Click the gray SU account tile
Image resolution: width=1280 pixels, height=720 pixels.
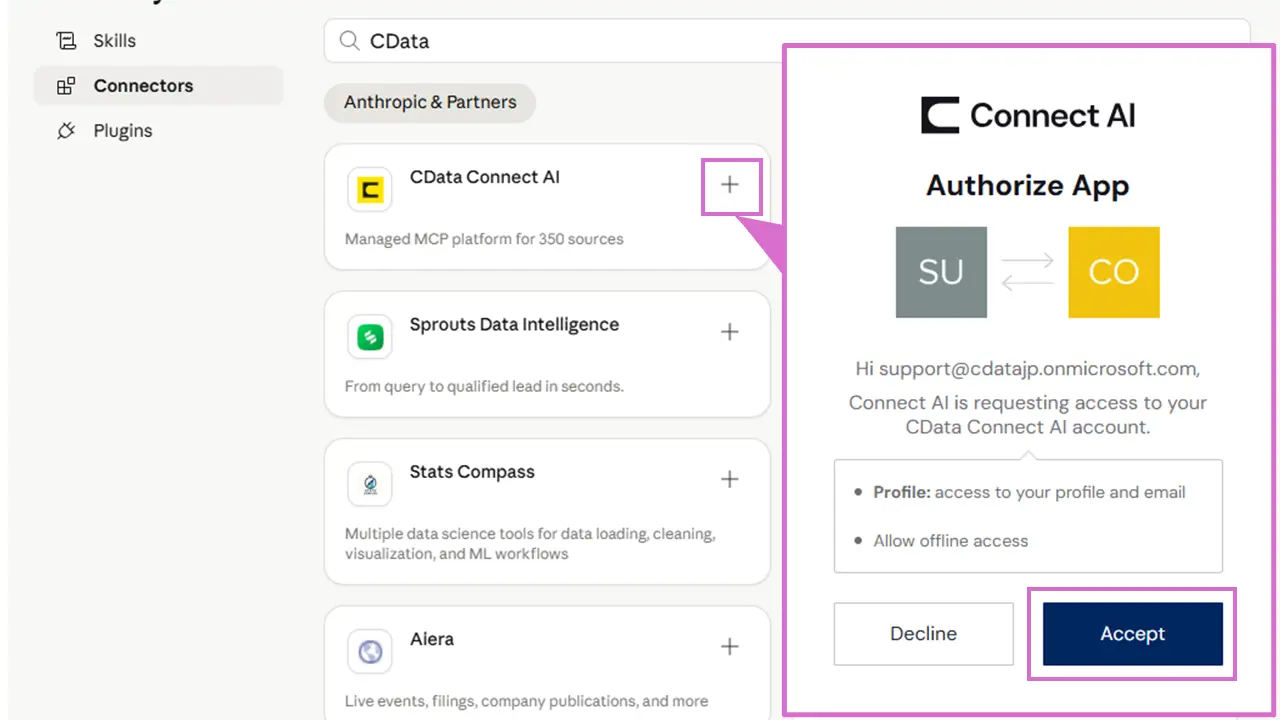pyautogui.click(x=941, y=272)
